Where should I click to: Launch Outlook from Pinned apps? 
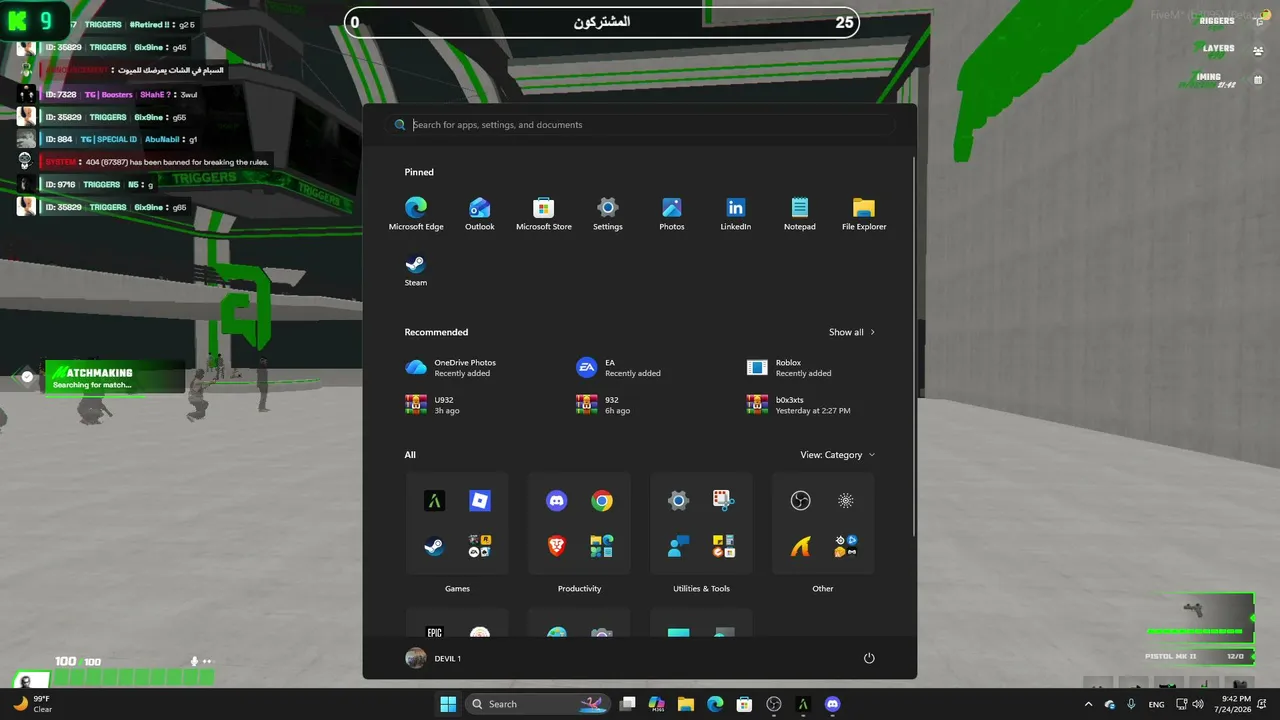click(x=480, y=214)
